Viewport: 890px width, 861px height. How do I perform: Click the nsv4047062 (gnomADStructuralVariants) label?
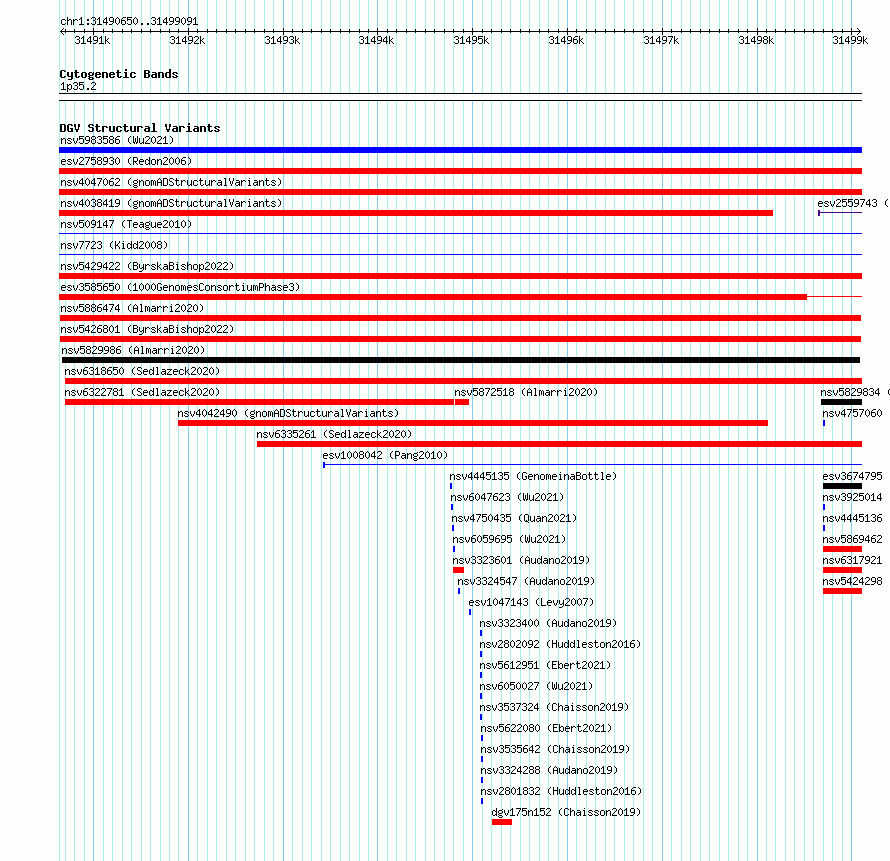(171, 182)
